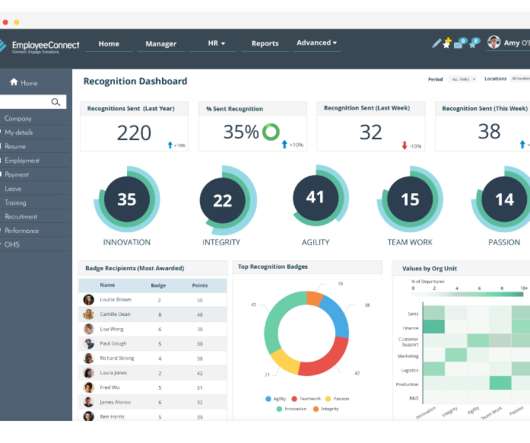This screenshot has height=443, width=530.
Task: Select Leave in sidebar menu
Action: [x=13, y=189]
